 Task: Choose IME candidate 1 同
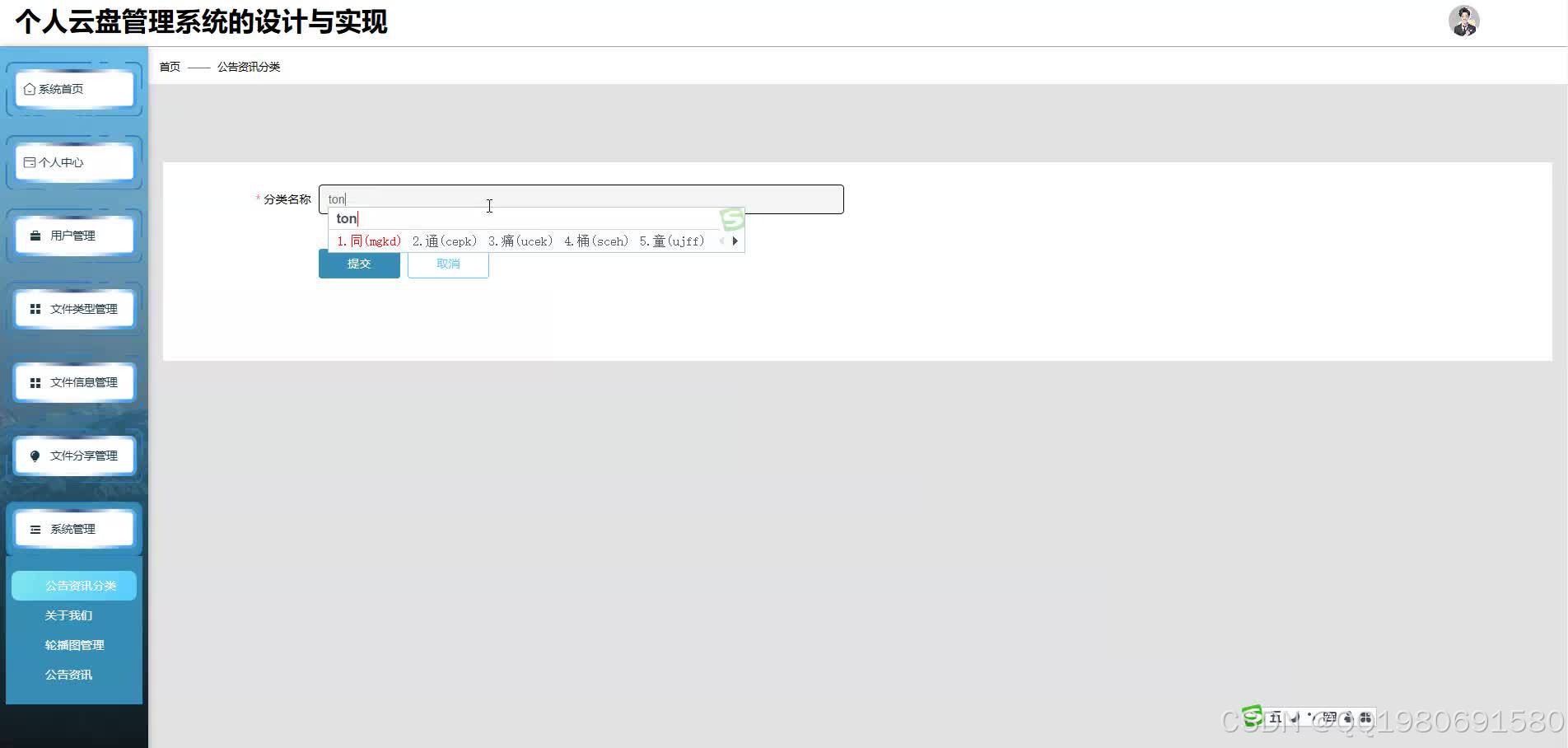[x=369, y=241]
